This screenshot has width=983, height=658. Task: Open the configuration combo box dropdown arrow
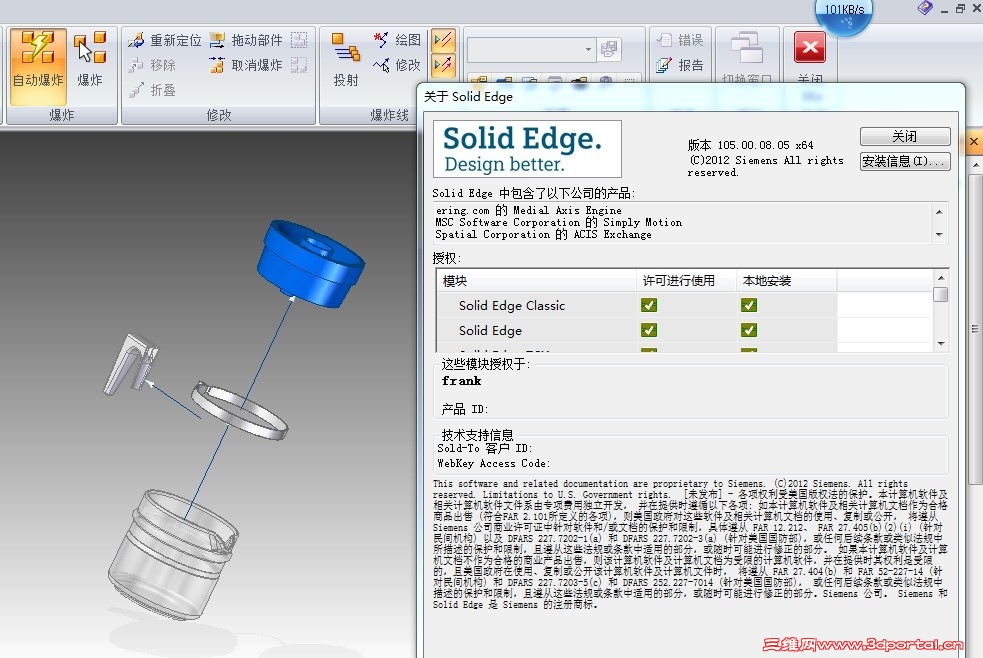tap(587, 50)
